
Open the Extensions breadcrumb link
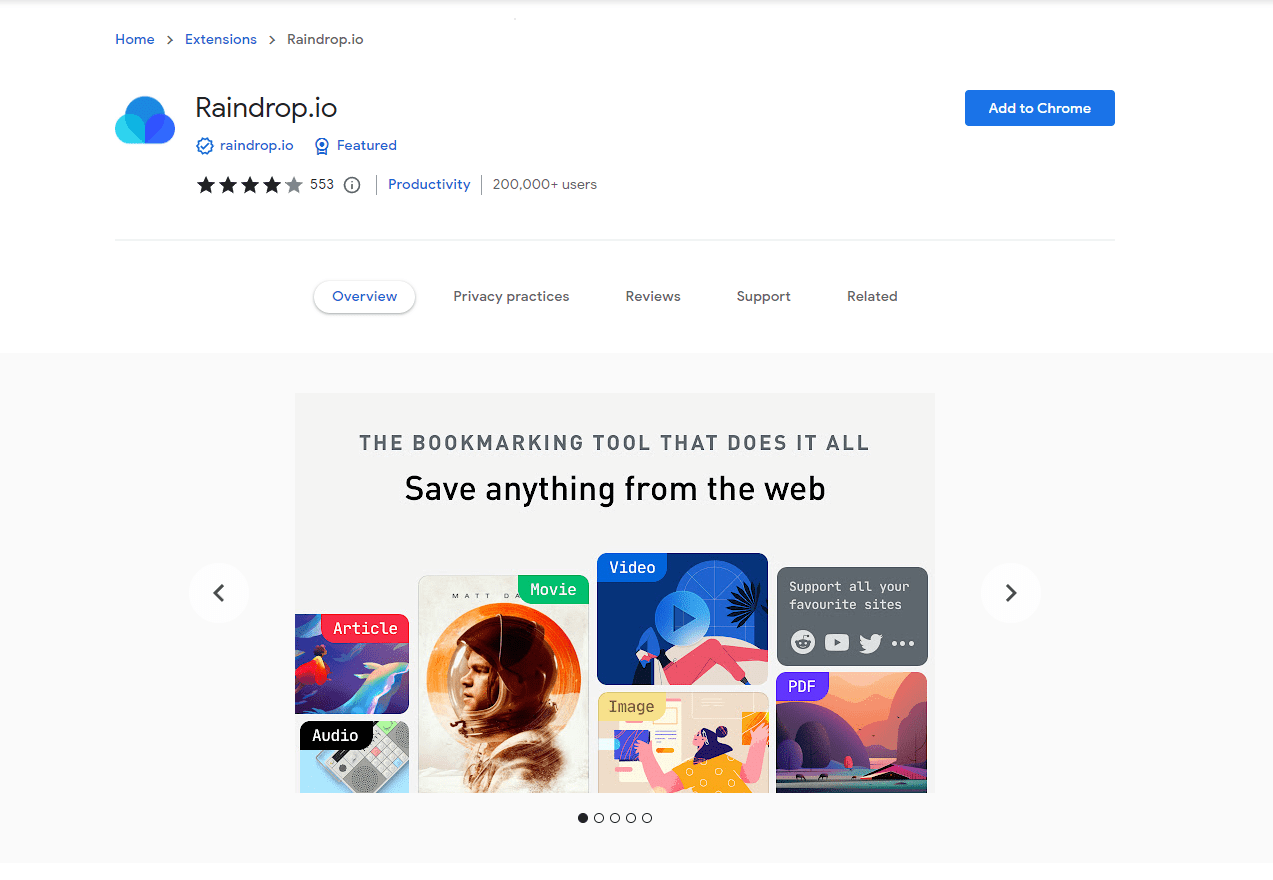coord(220,39)
